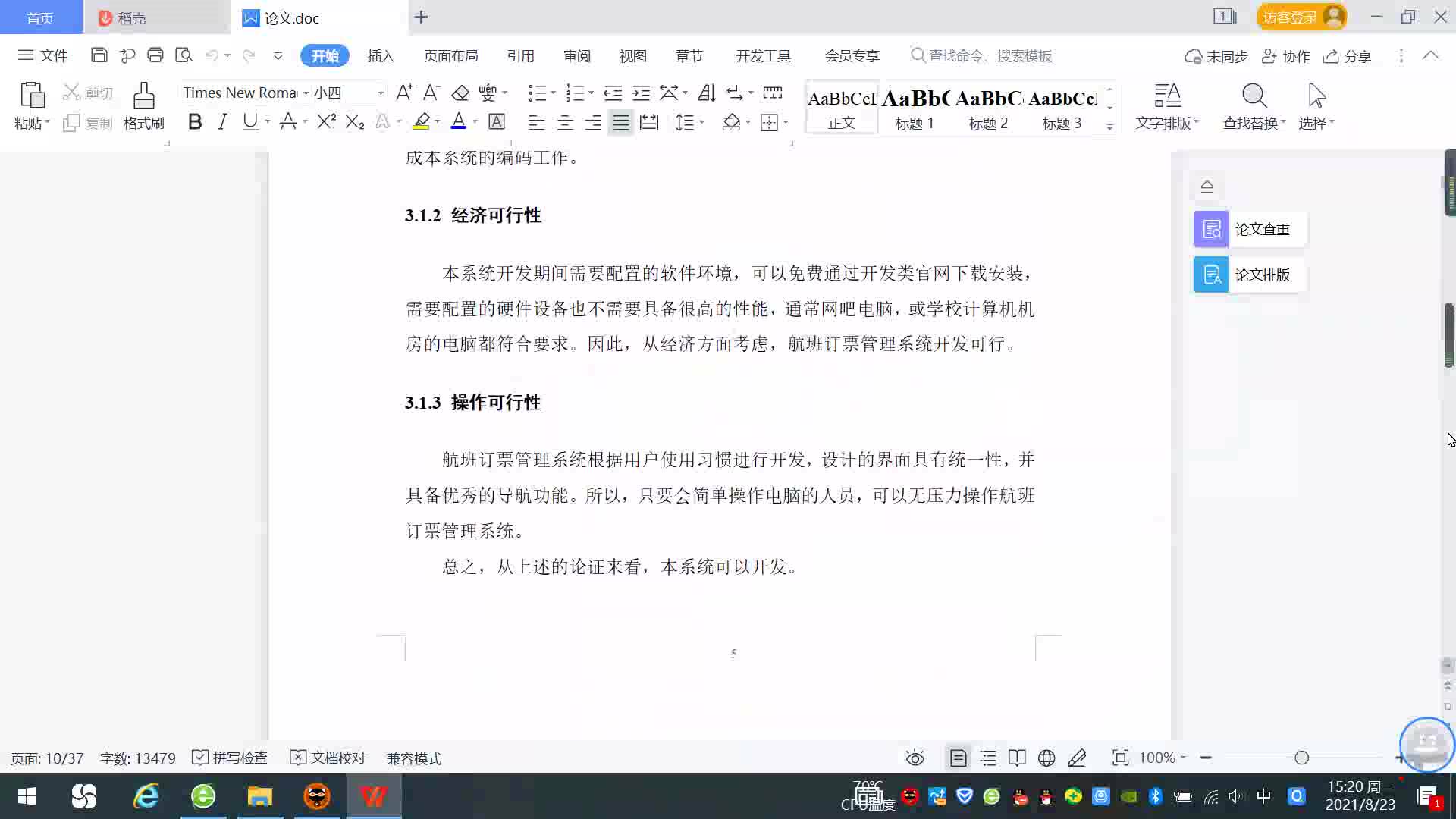Toggle write mode pen icon

[x=1077, y=758]
